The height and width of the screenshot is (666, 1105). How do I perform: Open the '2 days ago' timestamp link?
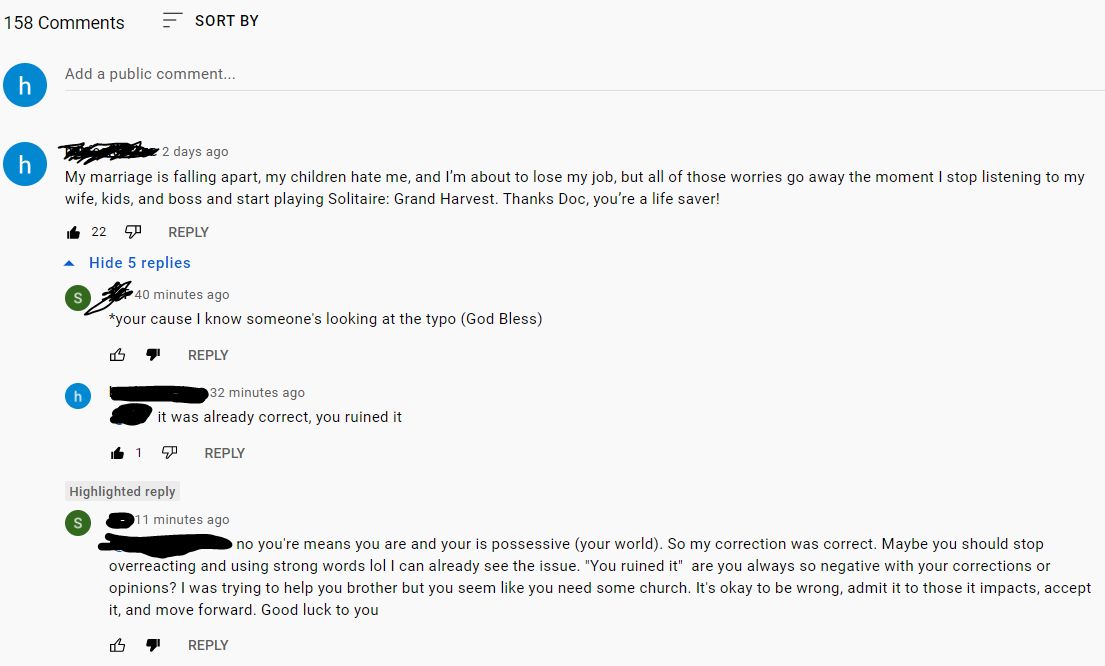pyautogui.click(x=196, y=151)
